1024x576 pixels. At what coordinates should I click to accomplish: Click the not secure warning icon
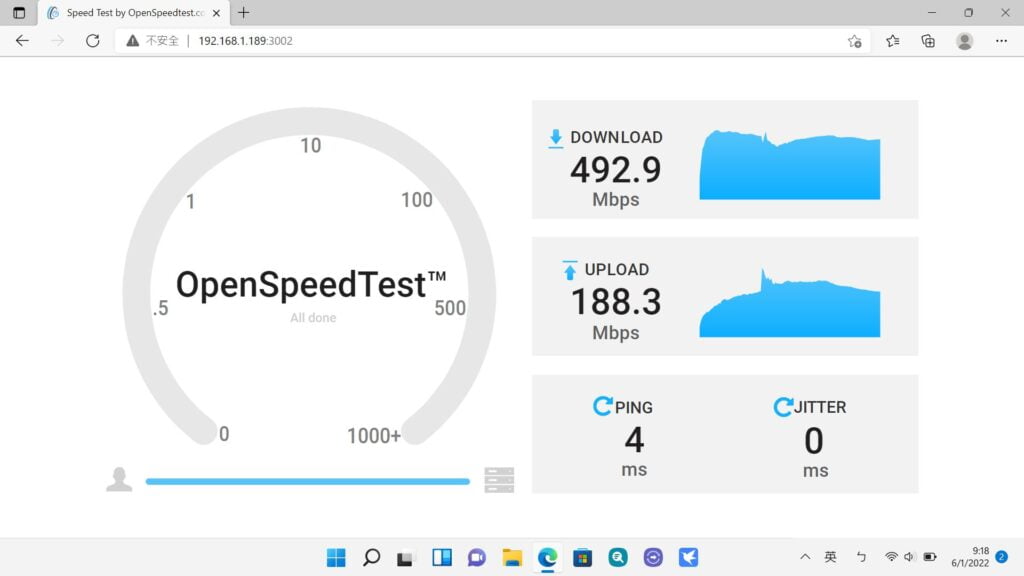[133, 40]
